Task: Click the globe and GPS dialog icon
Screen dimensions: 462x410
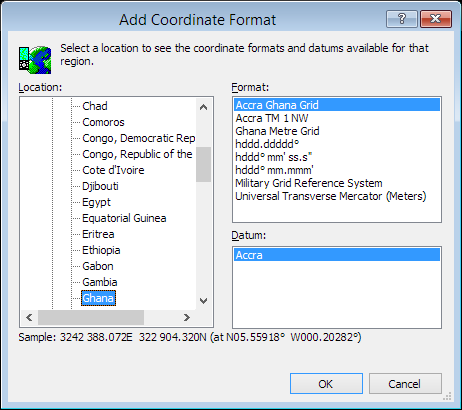Action: click(x=35, y=60)
